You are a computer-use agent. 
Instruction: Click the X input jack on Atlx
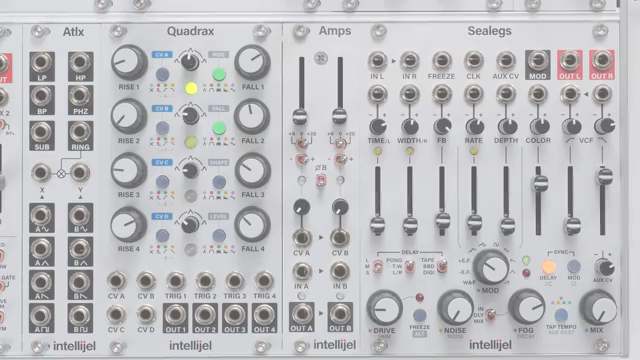pos(41,173)
